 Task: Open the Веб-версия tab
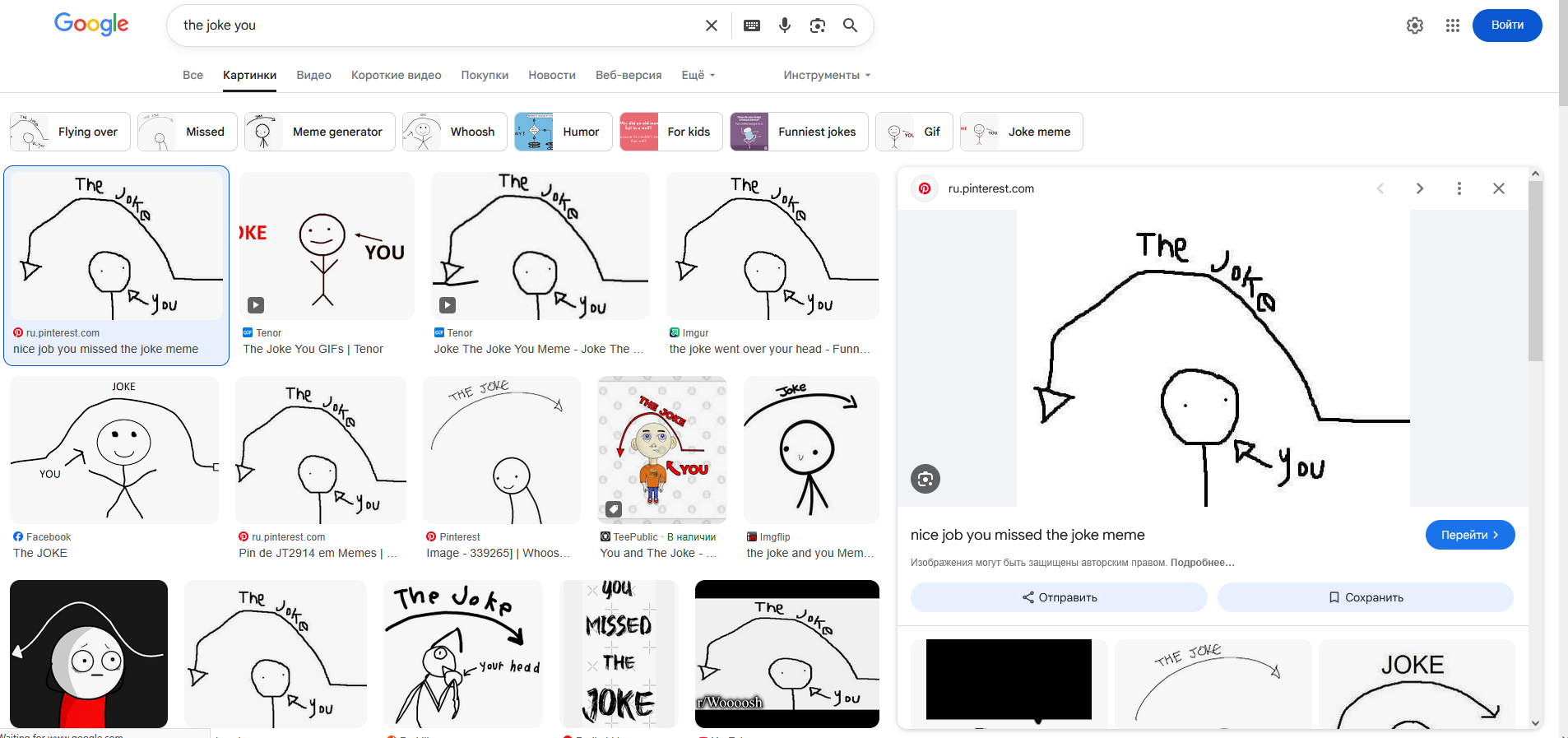pos(629,75)
